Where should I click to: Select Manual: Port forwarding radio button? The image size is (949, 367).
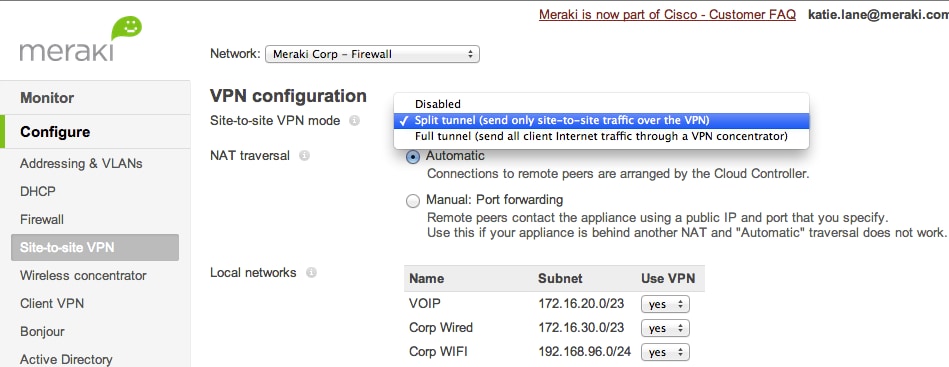click(413, 200)
